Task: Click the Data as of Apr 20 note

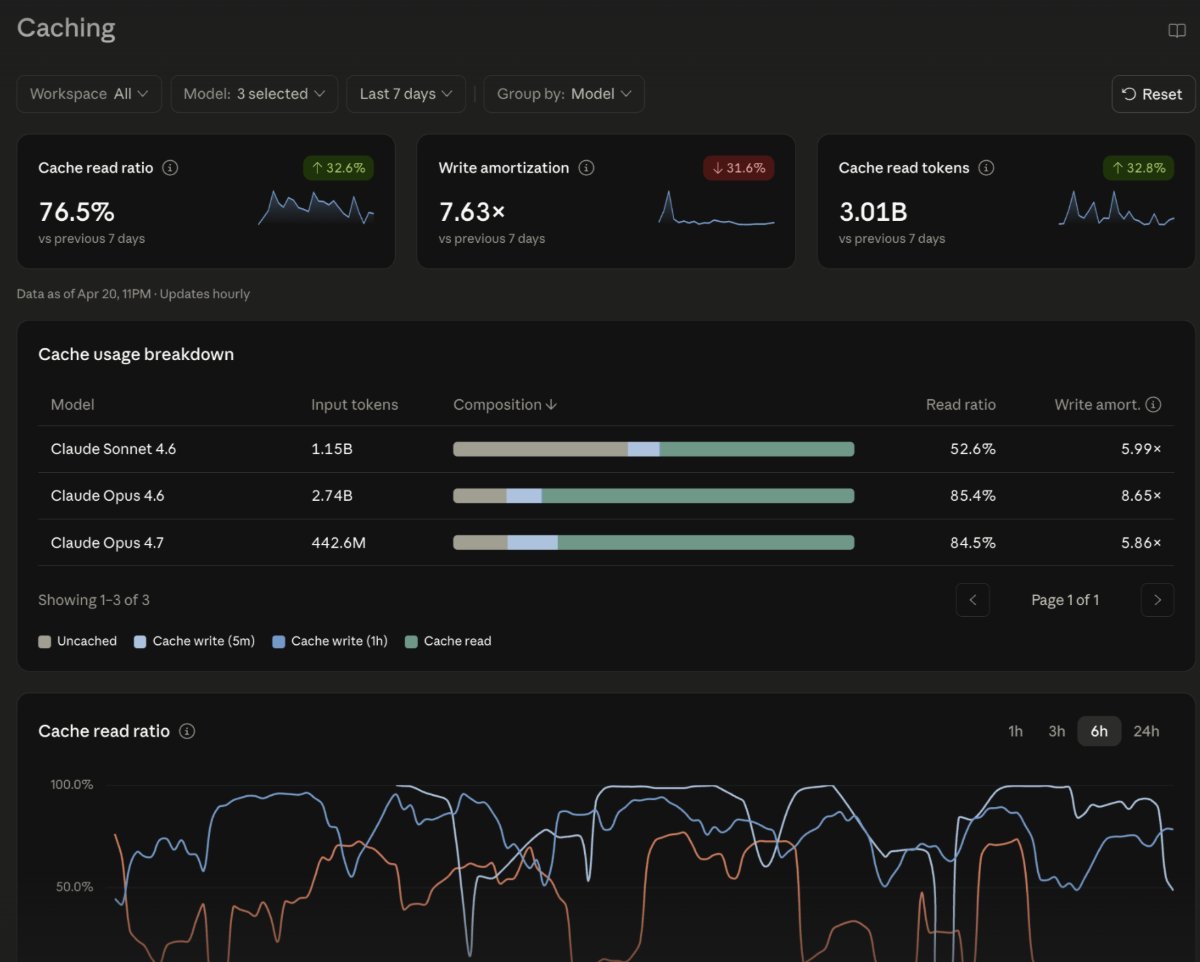Action: (x=133, y=294)
